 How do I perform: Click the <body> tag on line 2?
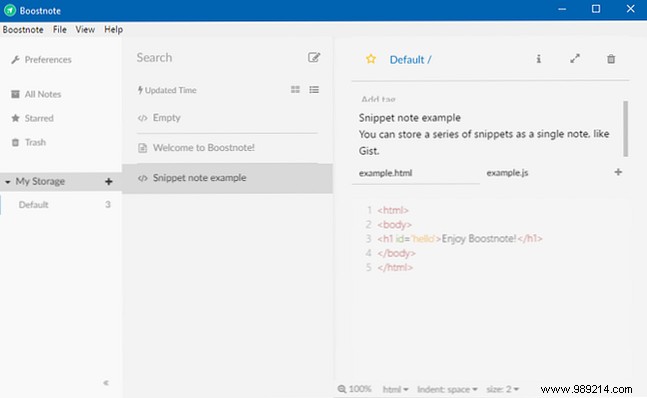(x=394, y=225)
